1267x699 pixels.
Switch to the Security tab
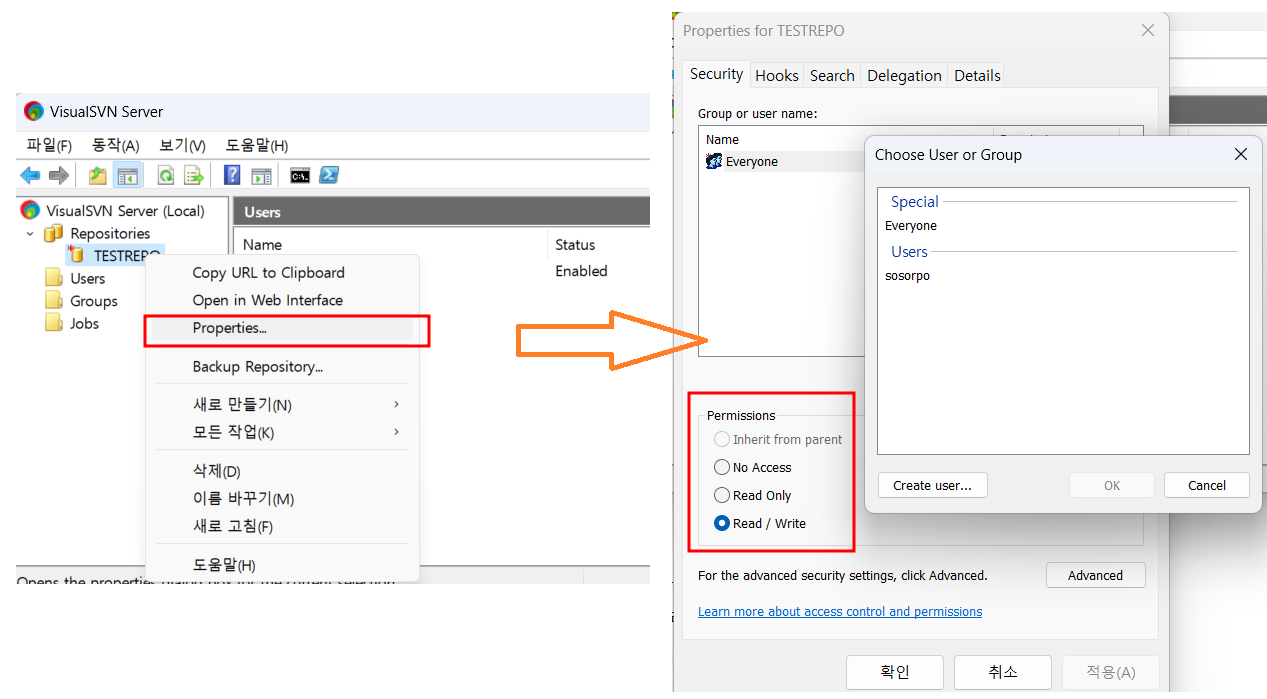[716, 74]
